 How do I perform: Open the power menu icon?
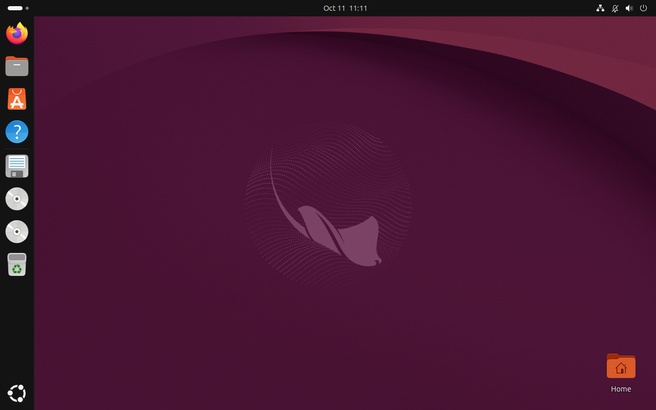[x=643, y=8]
